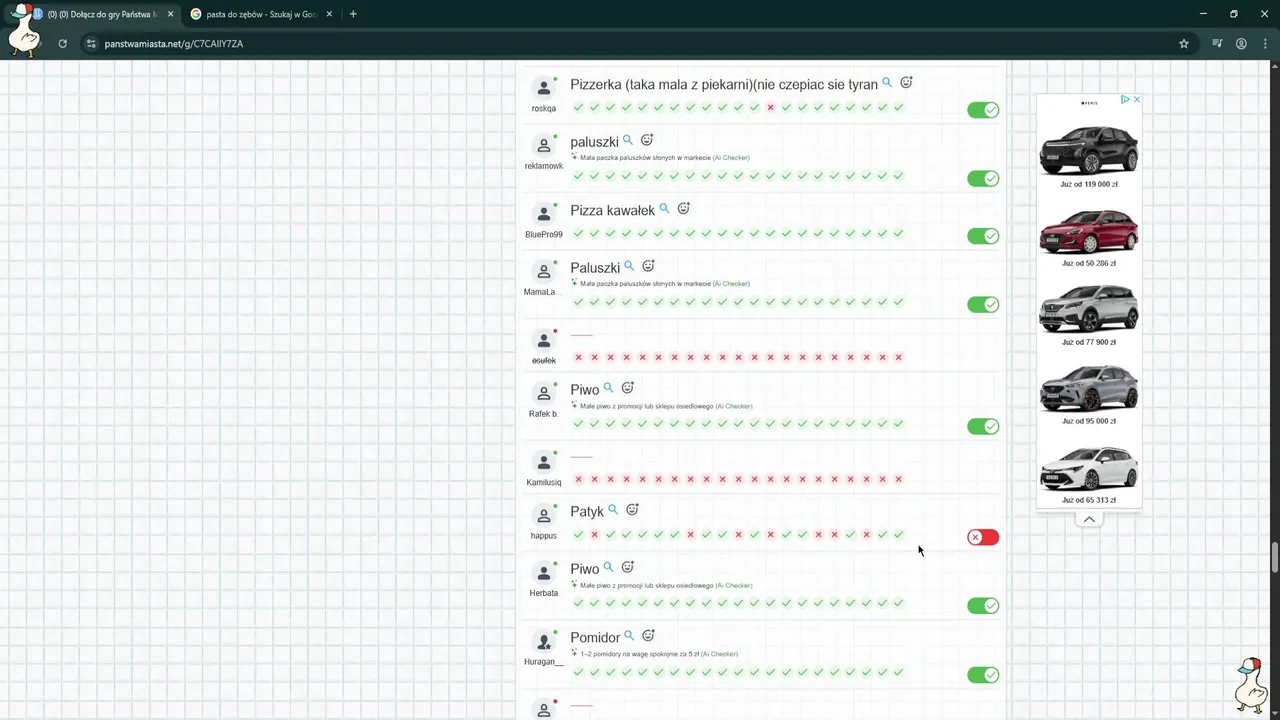This screenshot has height=720, width=1280.
Task: Open emoji reaction next to Pomidor
Action: [648, 636]
